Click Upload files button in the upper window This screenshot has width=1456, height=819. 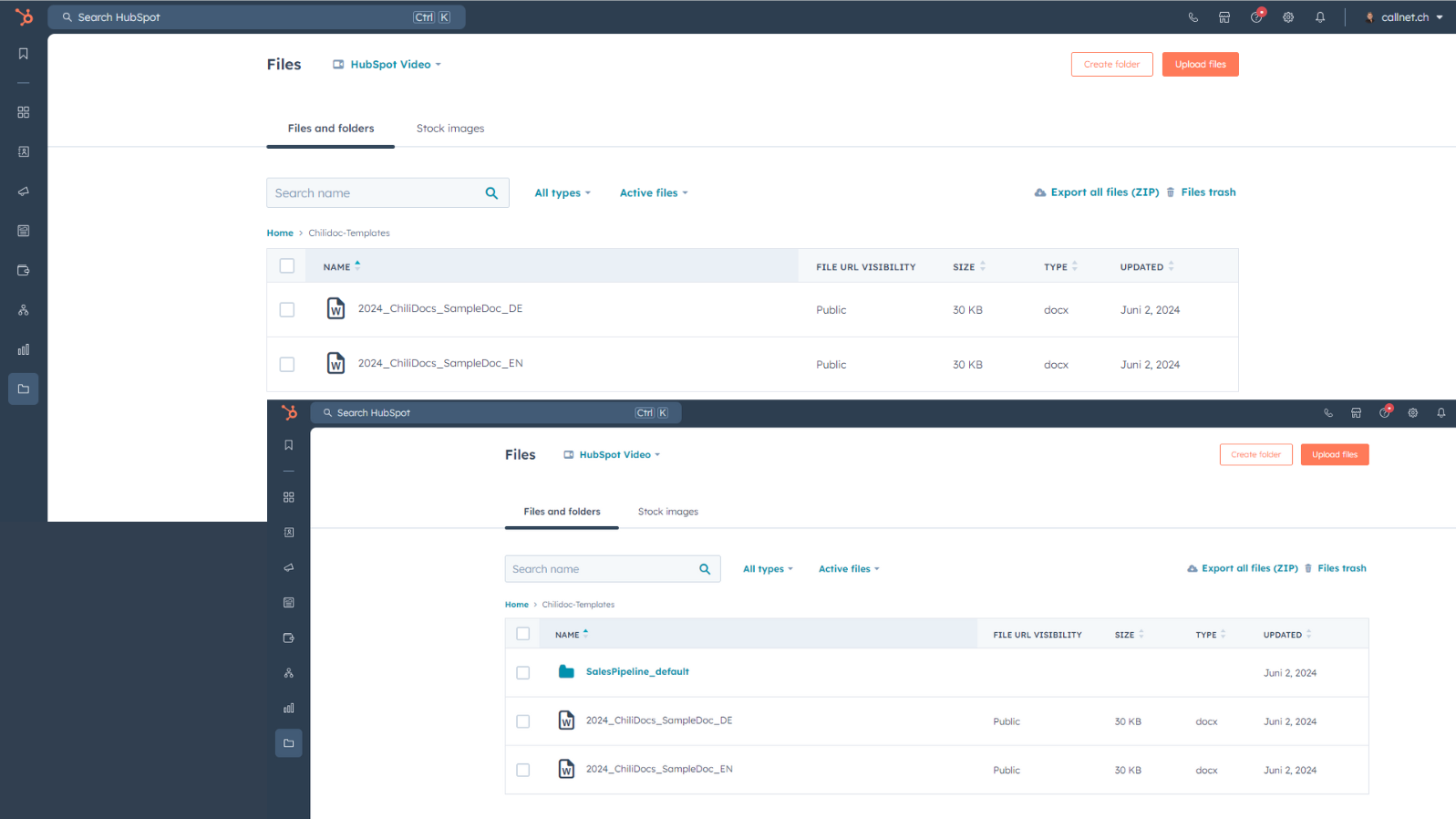[1201, 65]
